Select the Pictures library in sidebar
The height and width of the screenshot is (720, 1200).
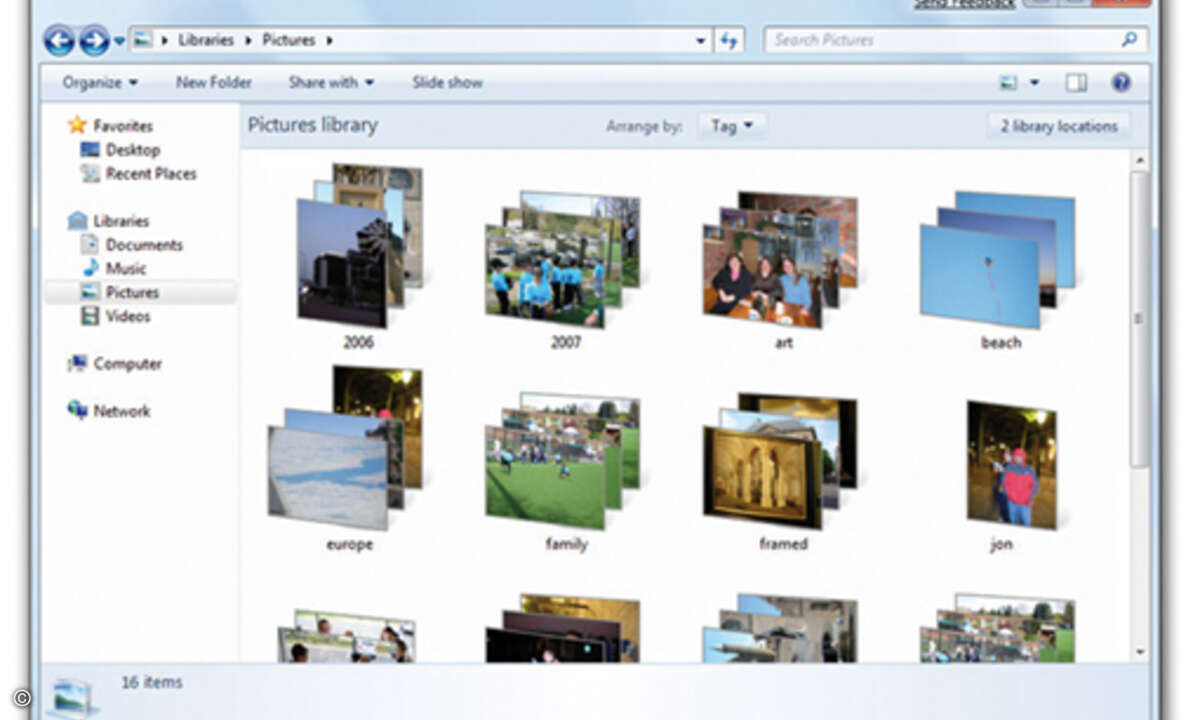pyautogui.click(x=140, y=292)
